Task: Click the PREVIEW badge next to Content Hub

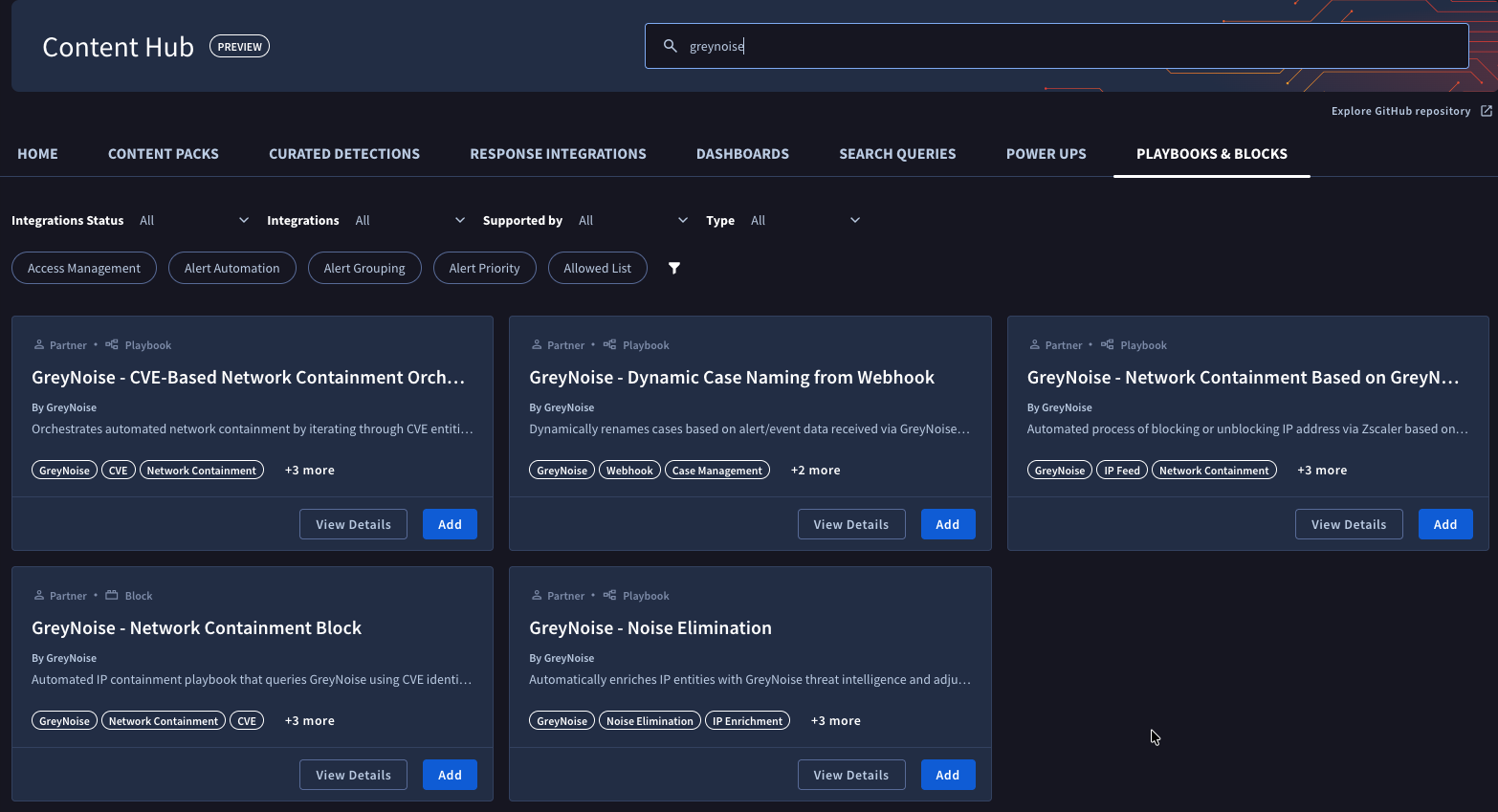Action: tap(239, 46)
